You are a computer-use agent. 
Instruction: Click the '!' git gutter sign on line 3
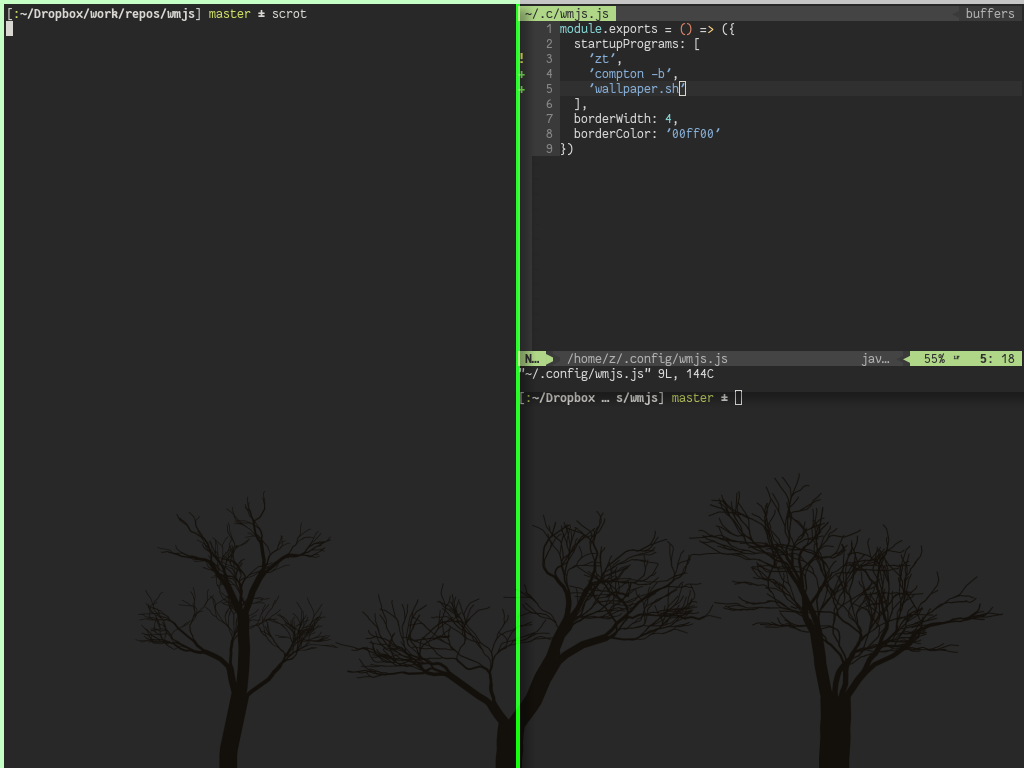[522, 59]
